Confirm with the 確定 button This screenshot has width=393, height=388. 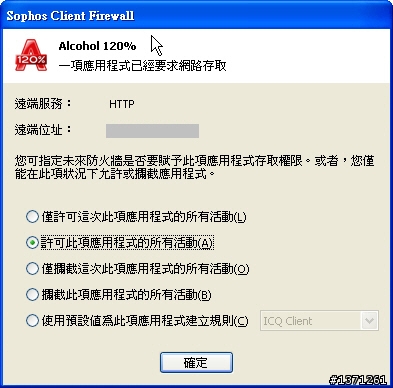click(196, 362)
